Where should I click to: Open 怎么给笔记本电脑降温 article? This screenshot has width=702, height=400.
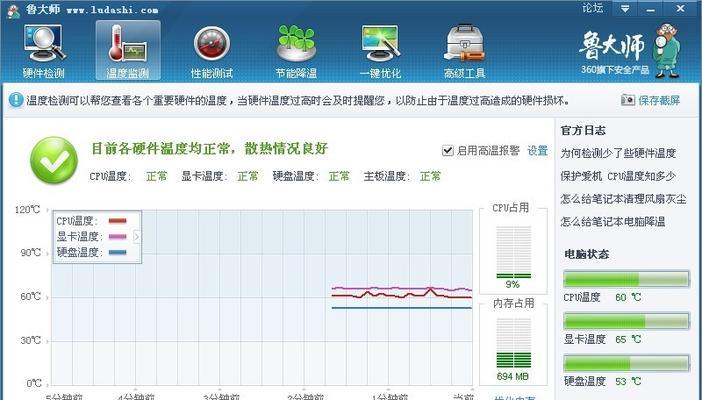coord(613,221)
